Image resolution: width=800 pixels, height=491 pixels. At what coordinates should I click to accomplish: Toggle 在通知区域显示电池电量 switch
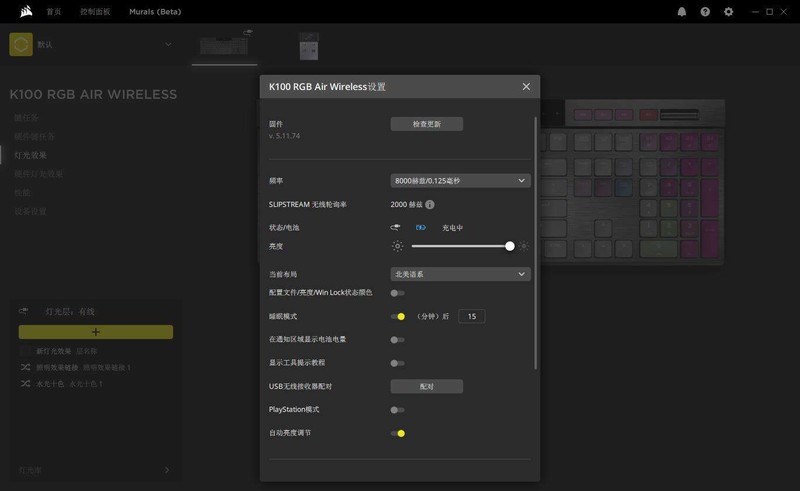[397, 340]
